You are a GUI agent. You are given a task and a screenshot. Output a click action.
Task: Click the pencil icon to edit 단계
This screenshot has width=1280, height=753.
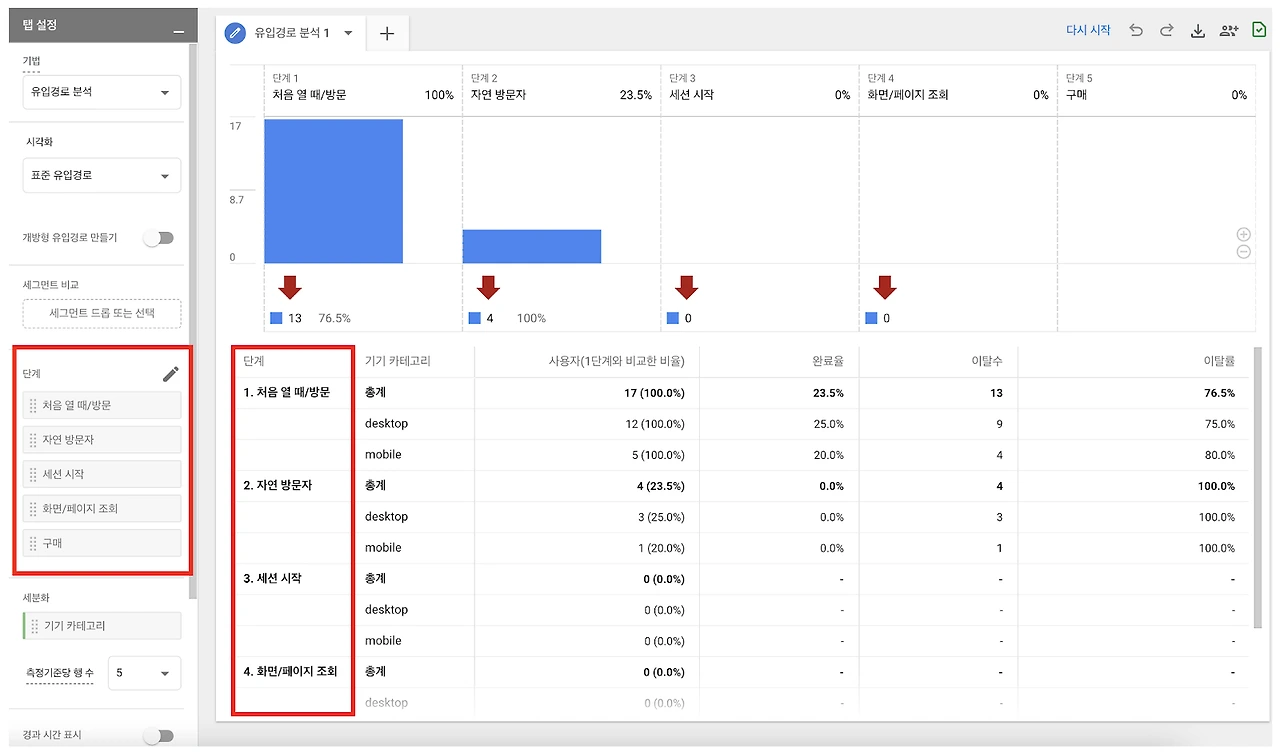pos(171,374)
